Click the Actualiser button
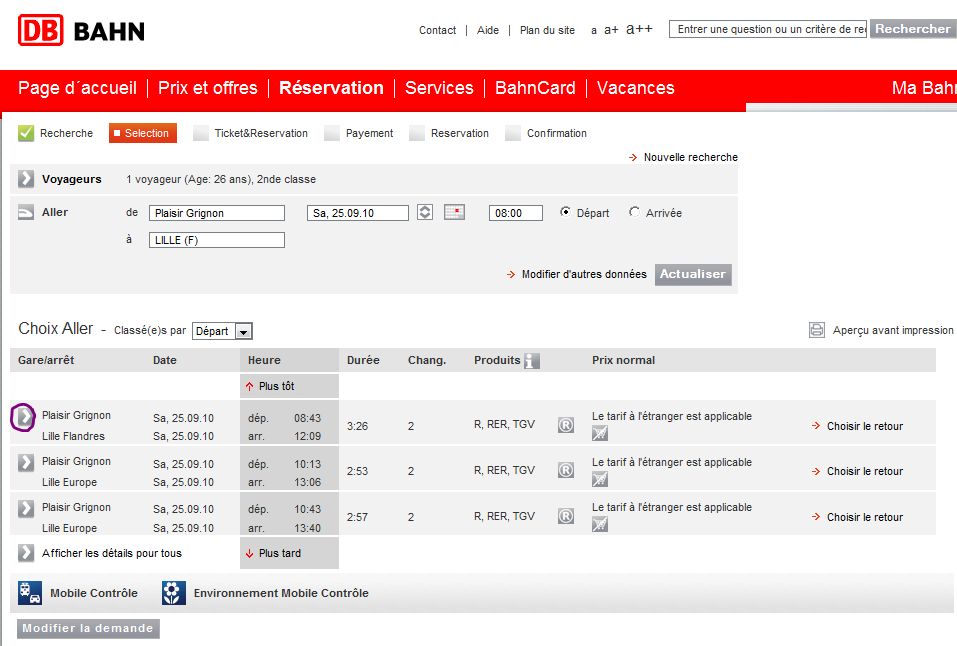The height and width of the screenshot is (646, 957). tap(693, 274)
